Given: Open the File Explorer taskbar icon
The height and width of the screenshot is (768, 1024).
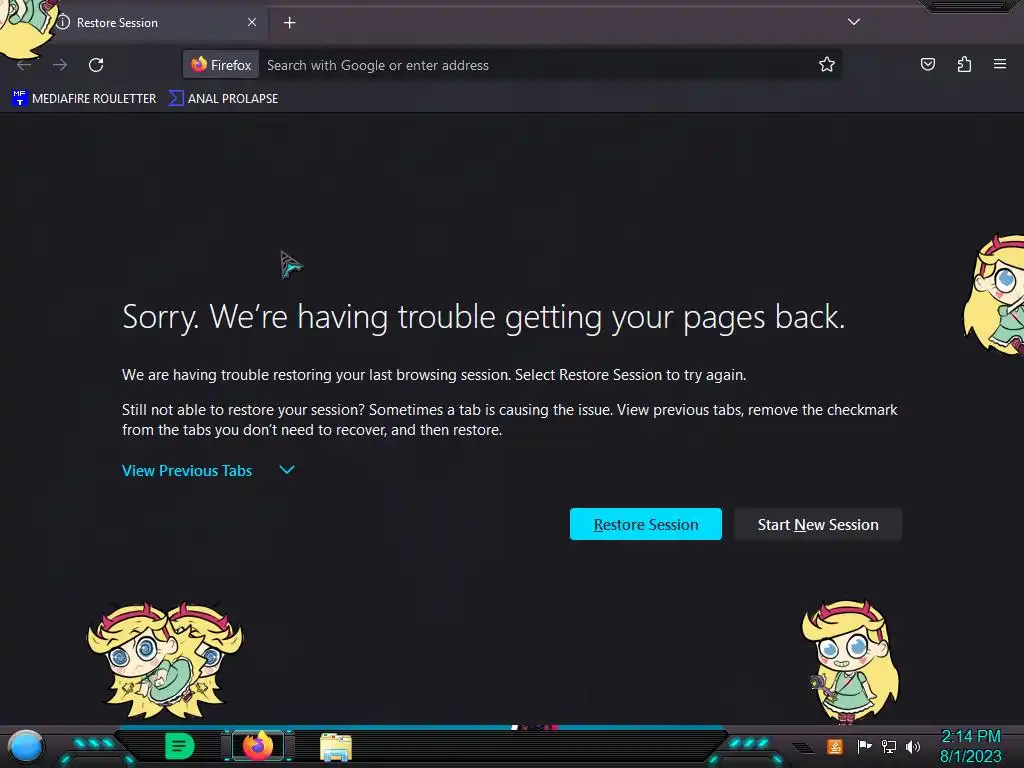Looking at the screenshot, I should (x=336, y=747).
